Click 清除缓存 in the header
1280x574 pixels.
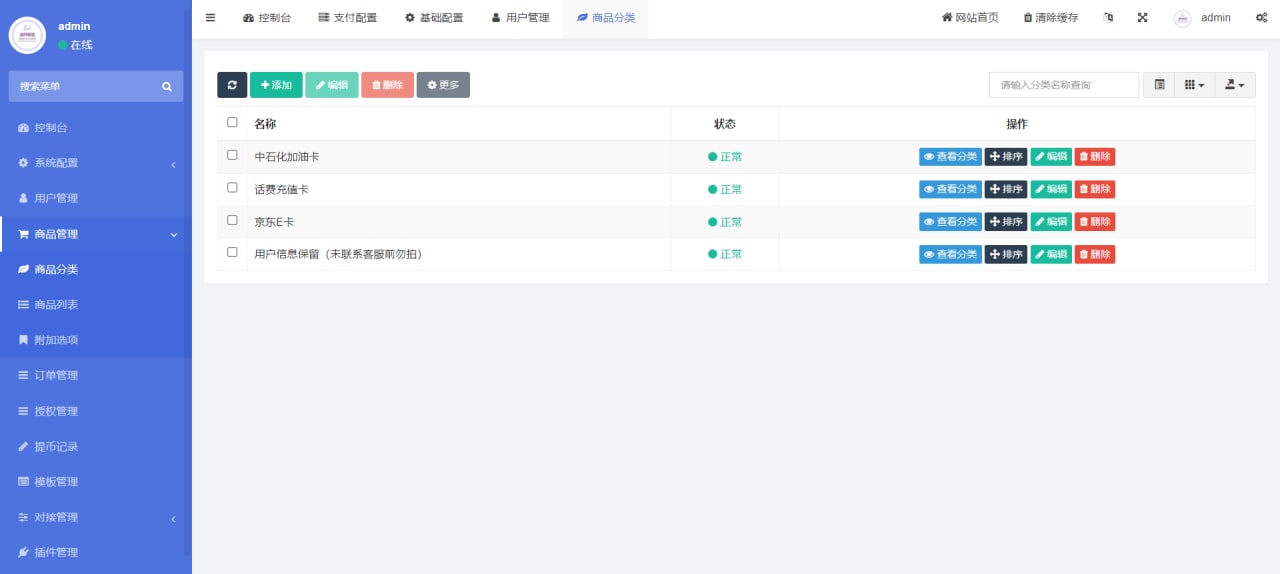tap(1051, 18)
